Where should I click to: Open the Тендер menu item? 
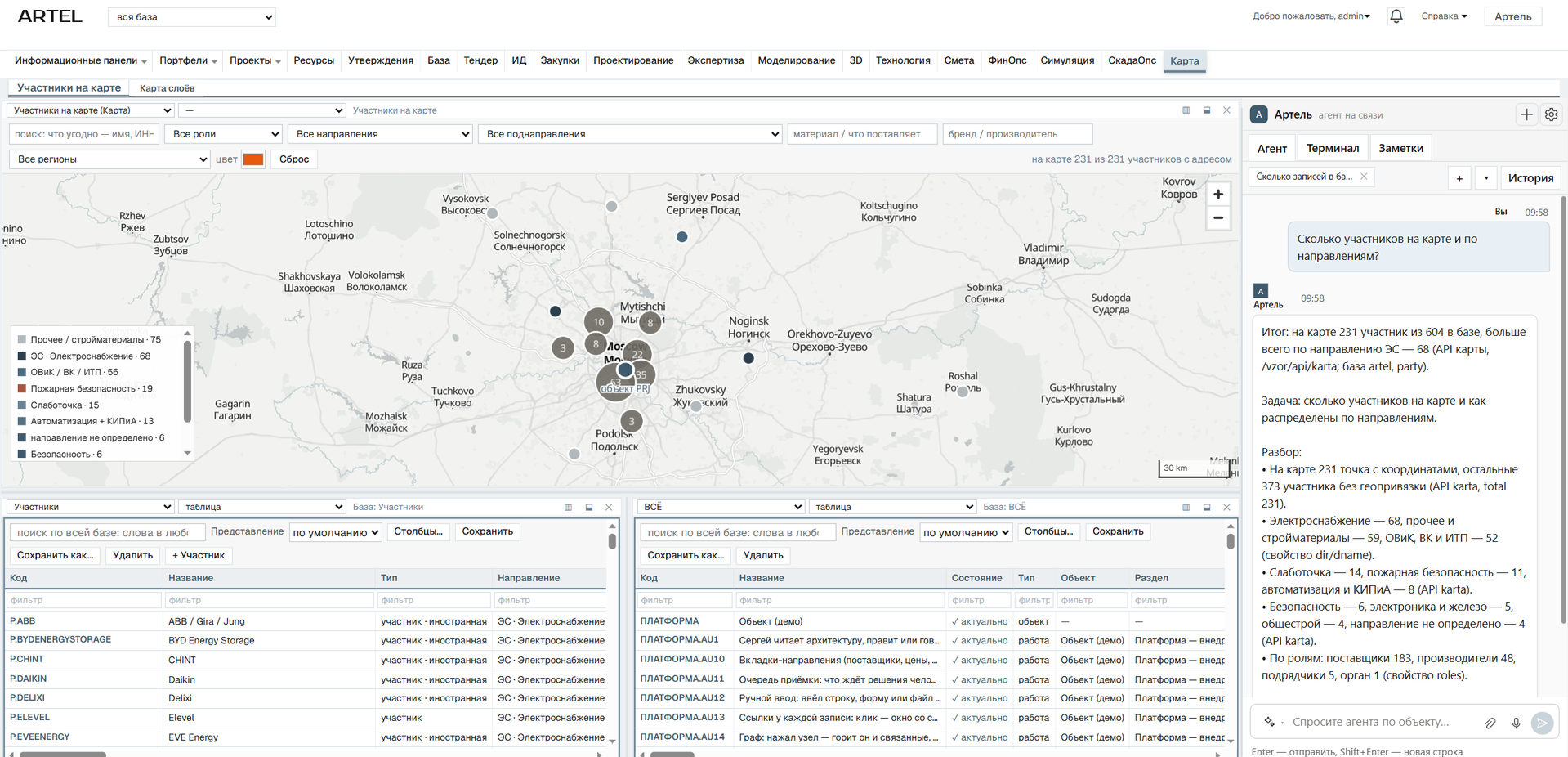pos(480,60)
